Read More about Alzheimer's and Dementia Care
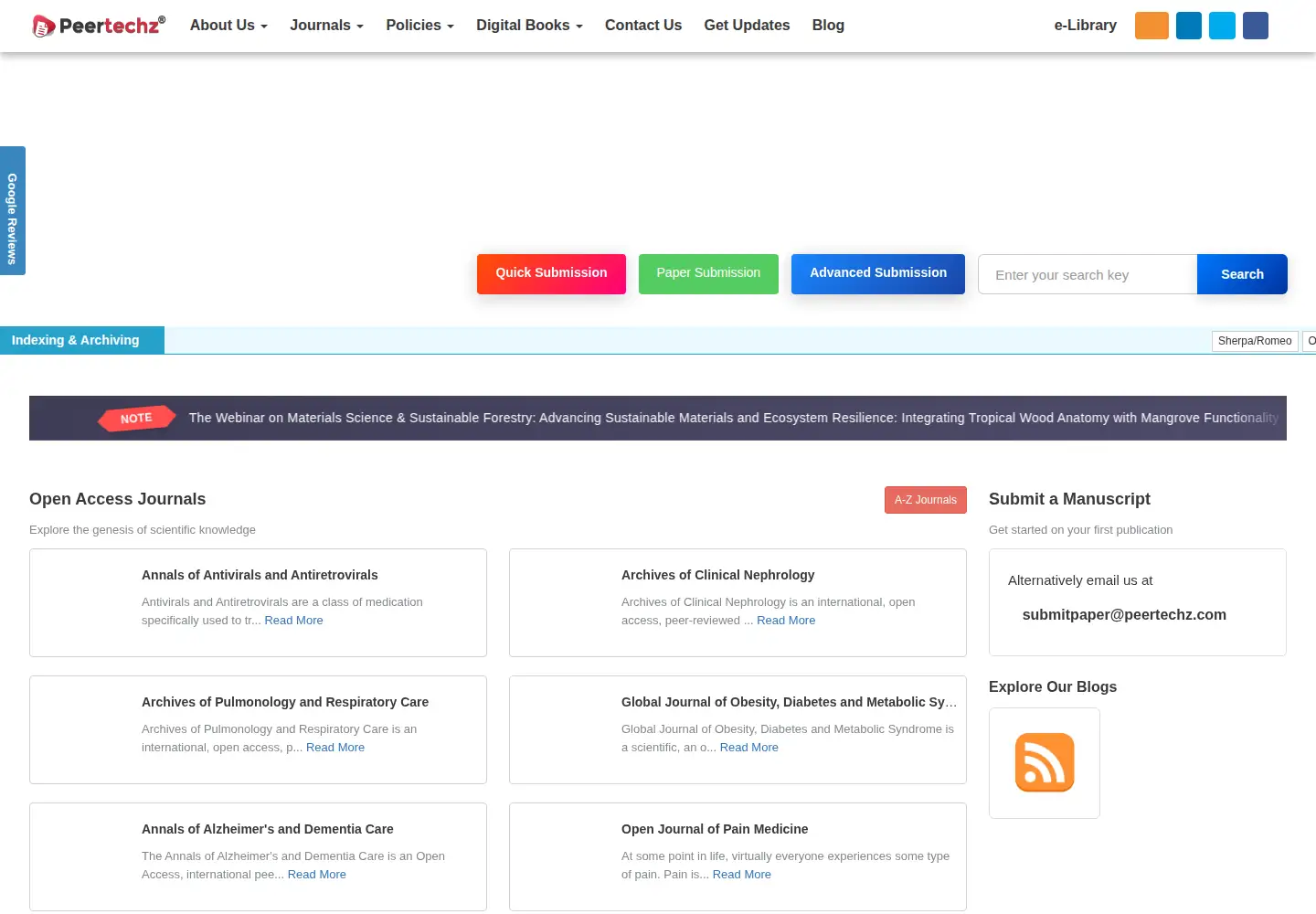 [317, 874]
